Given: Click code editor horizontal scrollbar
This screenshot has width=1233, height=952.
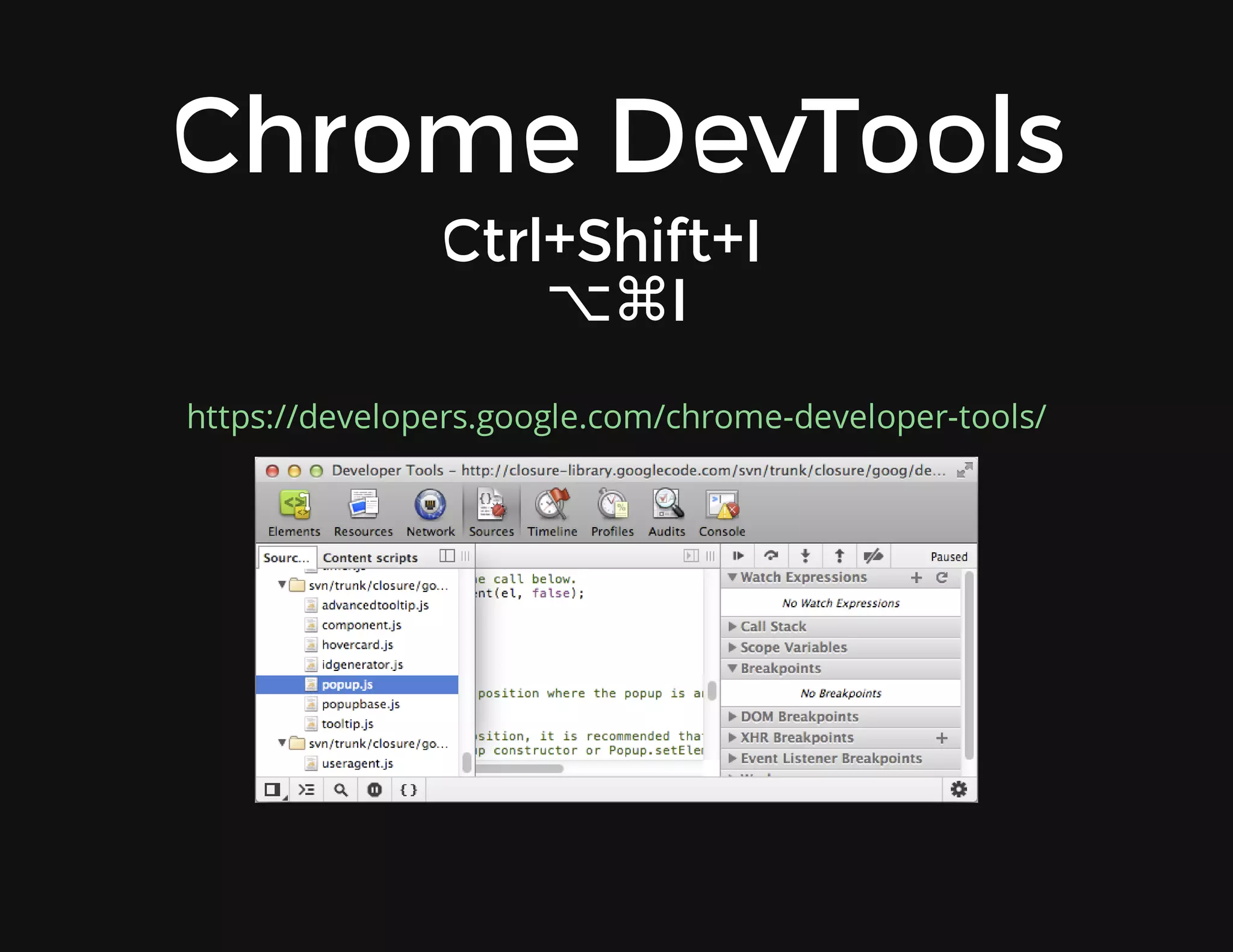Looking at the screenshot, I should coord(519,768).
